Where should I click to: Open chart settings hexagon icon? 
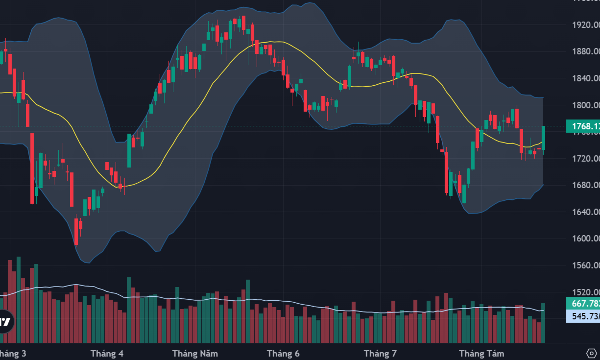pos(592,353)
